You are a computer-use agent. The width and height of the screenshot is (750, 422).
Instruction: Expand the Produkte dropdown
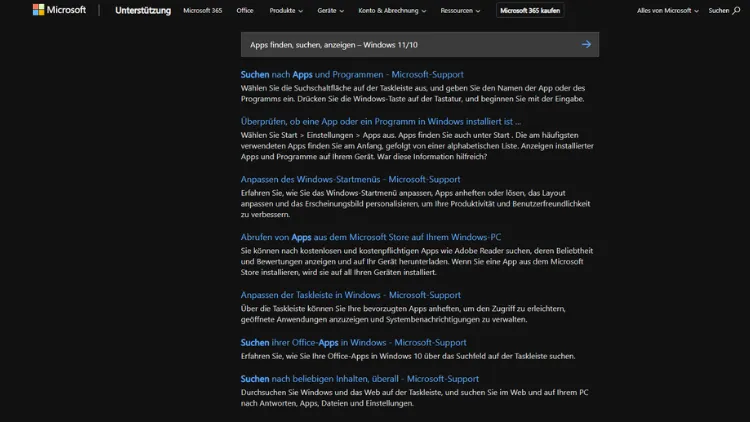pyautogui.click(x=286, y=11)
